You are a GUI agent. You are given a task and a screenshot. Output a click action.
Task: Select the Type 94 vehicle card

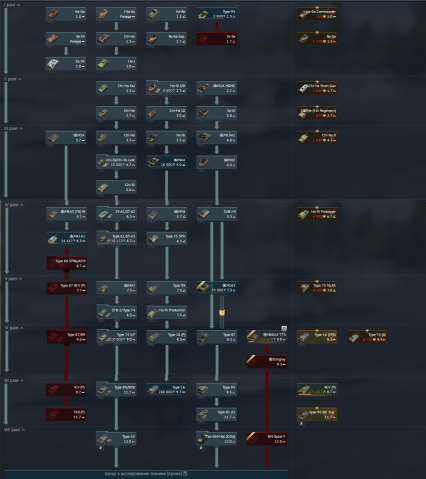[217, 14]
